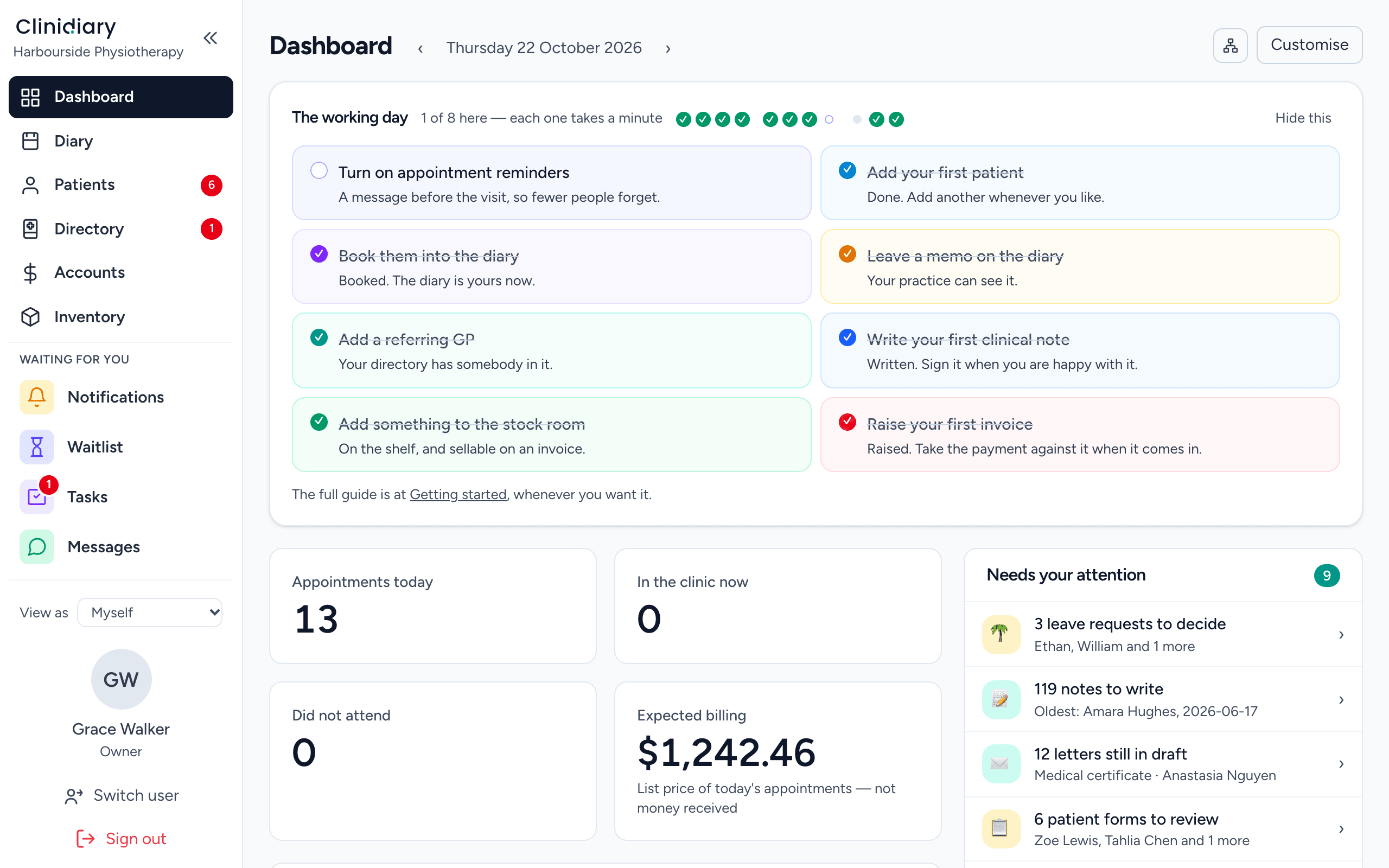Click the Messages speech bubble icon
The image size is (1389, 868).
[x=37, y=546]
